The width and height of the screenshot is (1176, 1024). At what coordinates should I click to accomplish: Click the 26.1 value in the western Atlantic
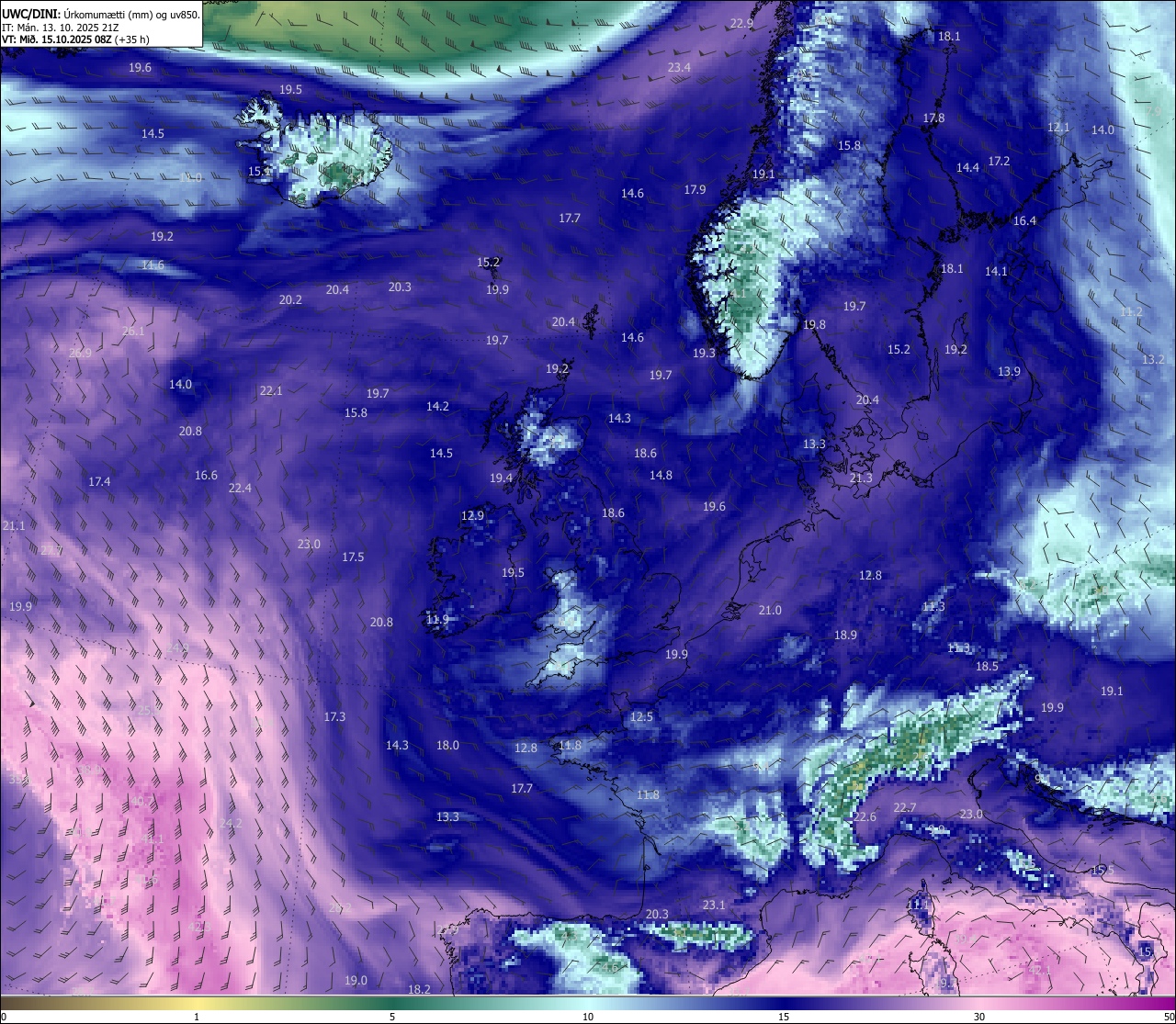pos(133,331)
